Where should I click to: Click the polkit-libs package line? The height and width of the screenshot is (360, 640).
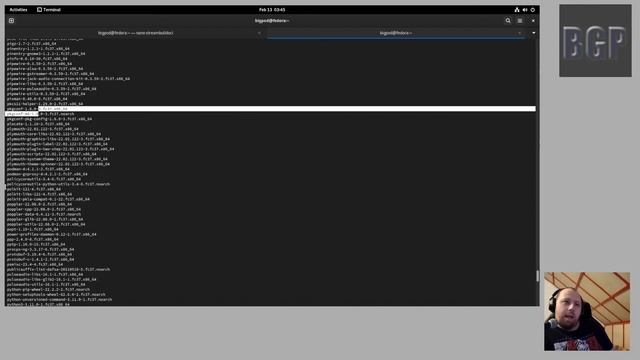point(40,194)
